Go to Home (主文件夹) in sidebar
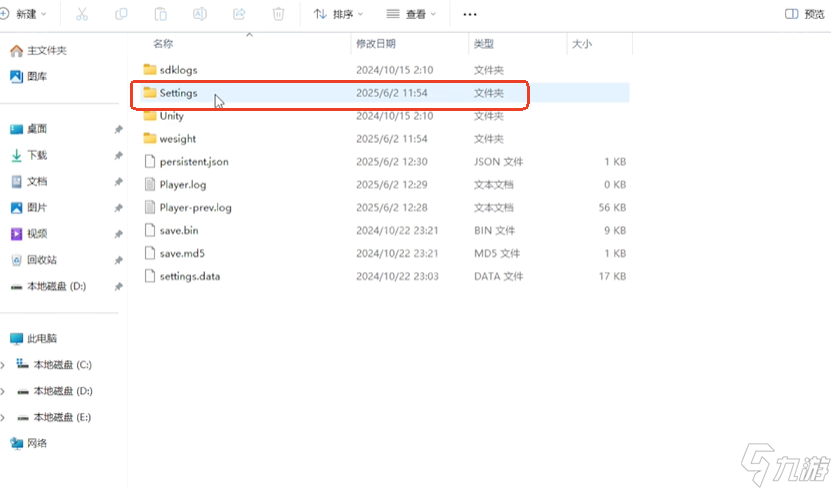This screenshot has width=831, height=488. [38, 50]
